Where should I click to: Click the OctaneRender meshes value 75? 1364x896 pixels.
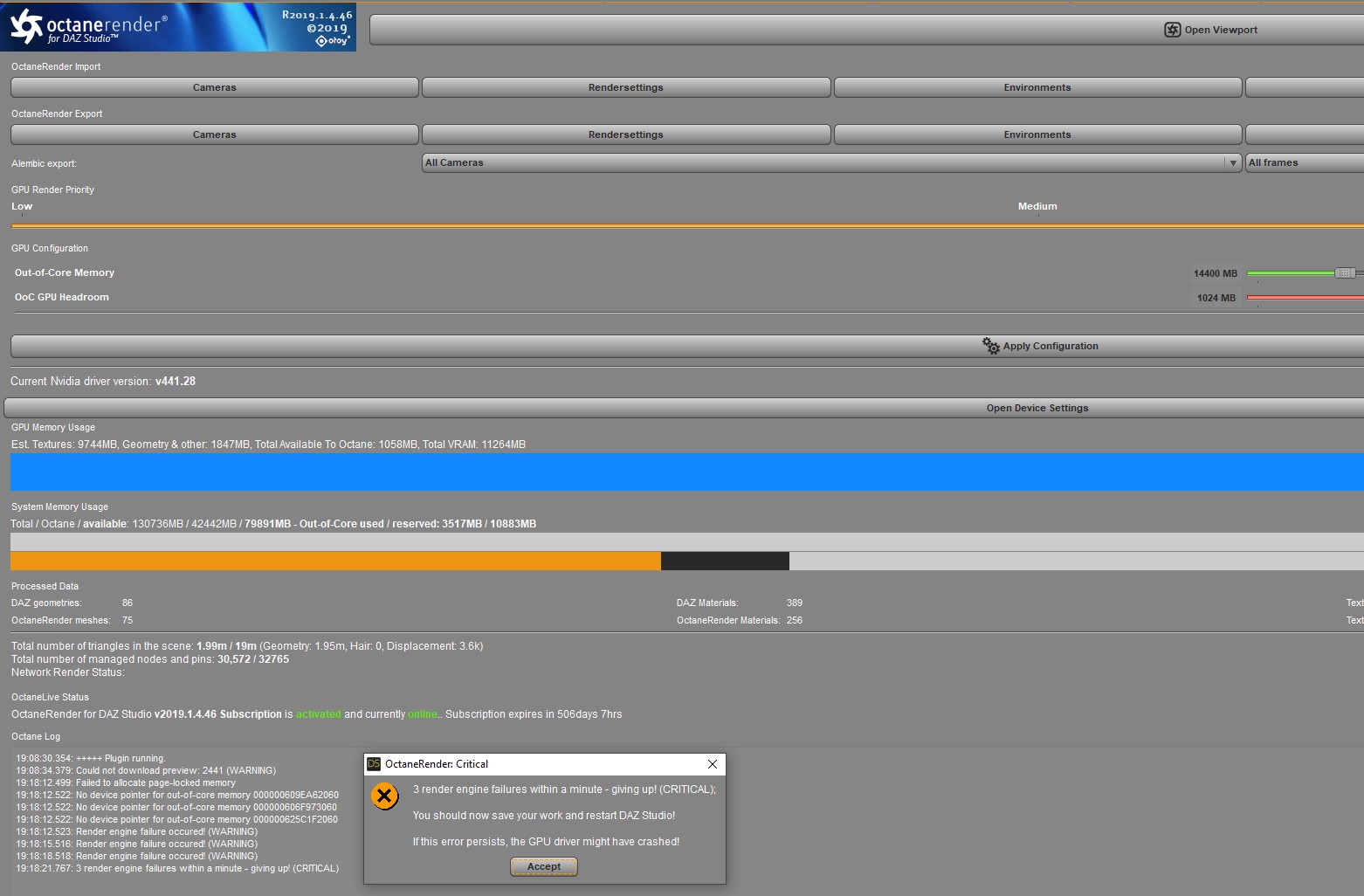[x=127, y=620]
